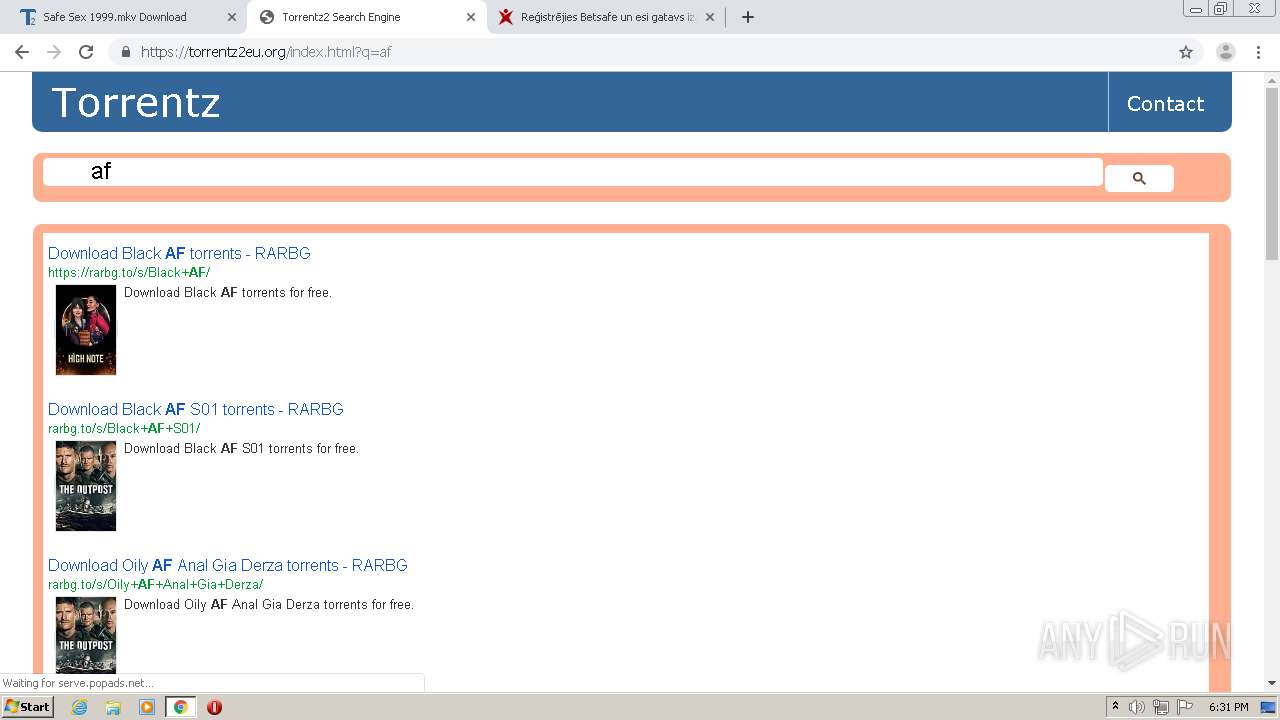1280x720 pixels.
Task: View site security lock information
Action: pos(125,52)
